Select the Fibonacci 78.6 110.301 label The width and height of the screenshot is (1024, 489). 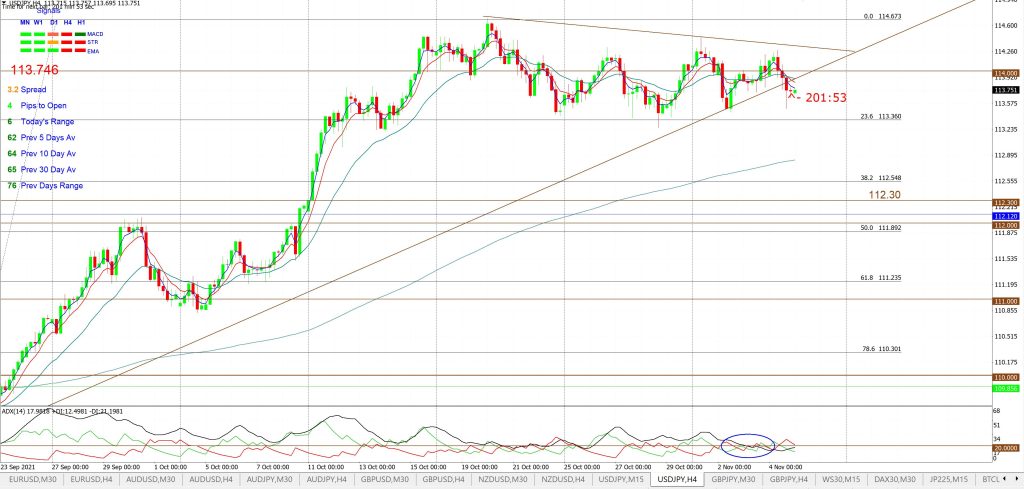tap(881, 349)
